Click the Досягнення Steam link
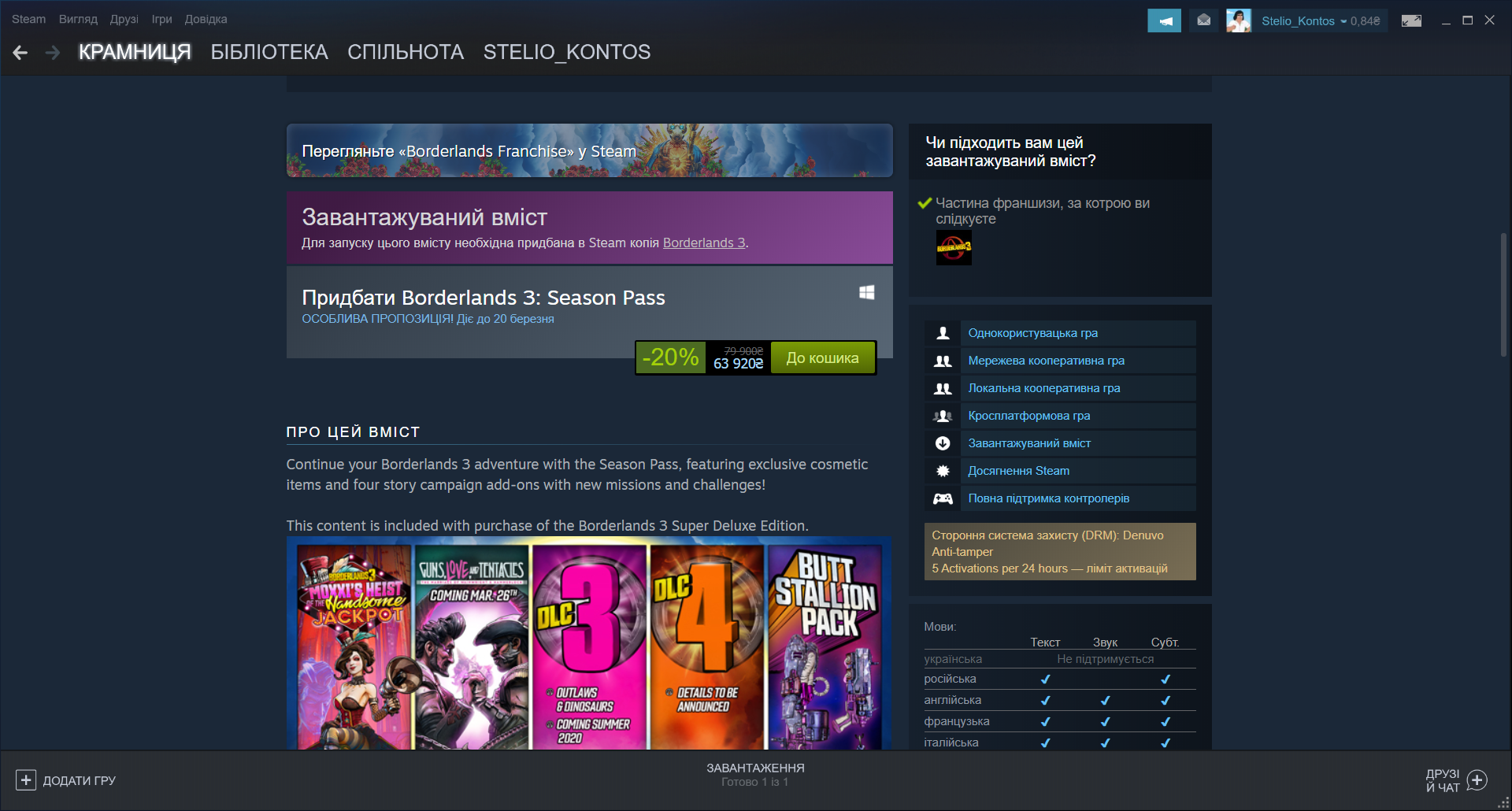The width and height of the screenshot is (1512, 811). pyautogui.click(x=1019, y=471)
